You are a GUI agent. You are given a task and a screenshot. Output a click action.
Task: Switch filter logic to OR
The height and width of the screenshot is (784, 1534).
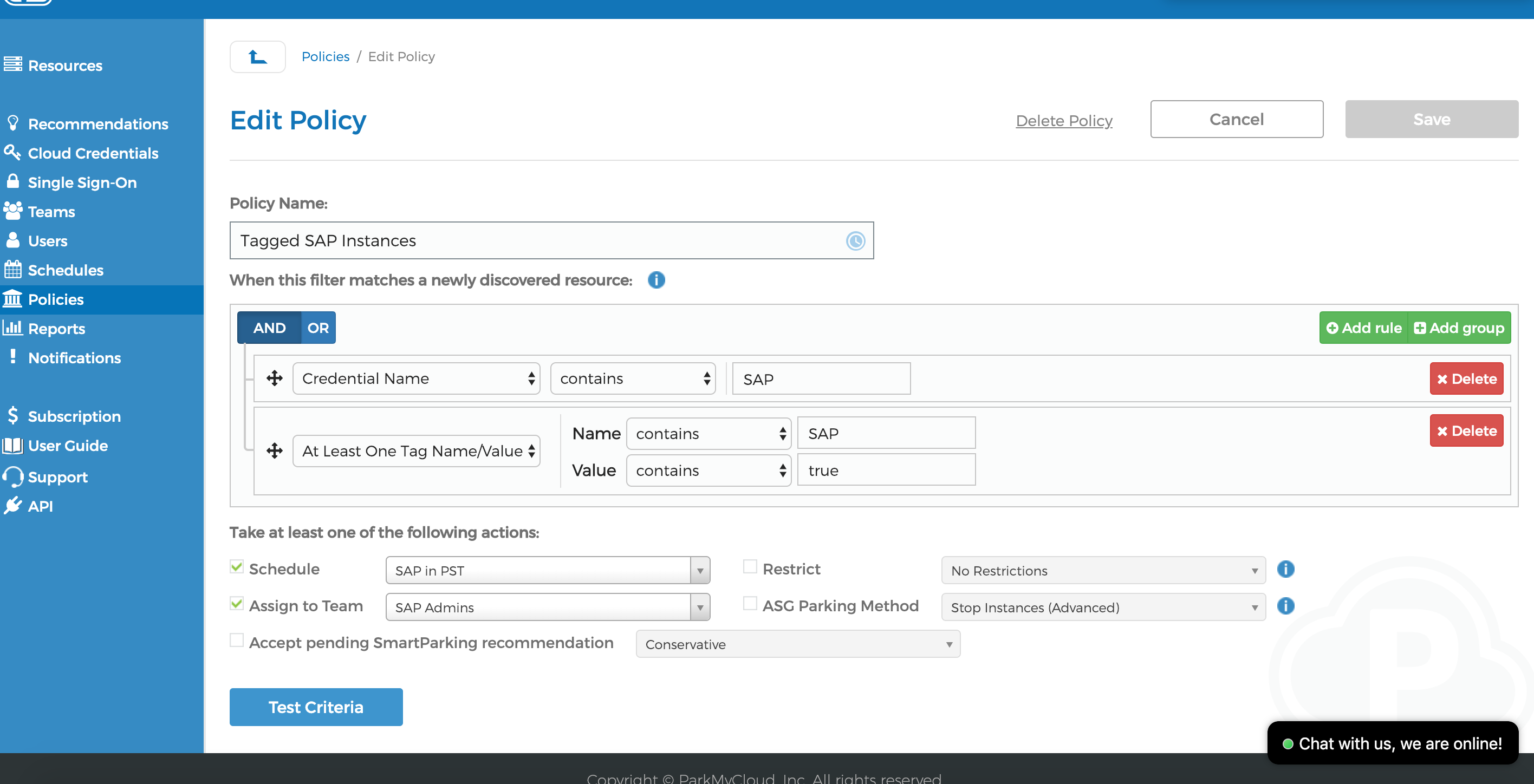[x=317, y=328]
